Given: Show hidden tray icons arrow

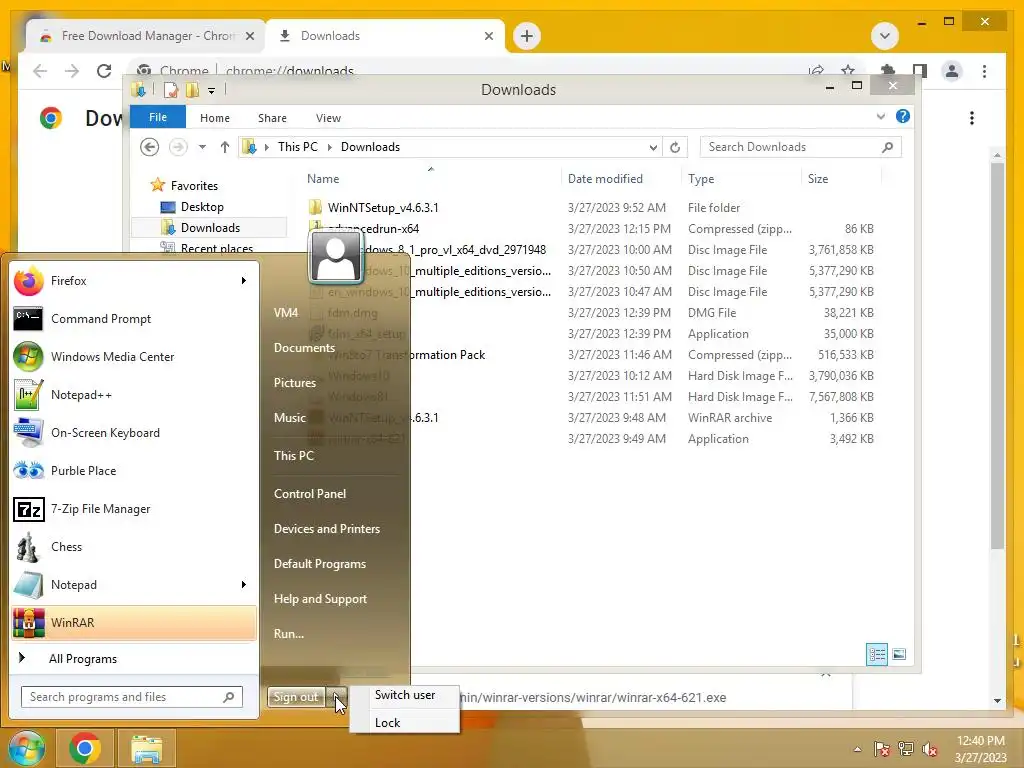Looking at the screenshot, I should coord(857,749).
